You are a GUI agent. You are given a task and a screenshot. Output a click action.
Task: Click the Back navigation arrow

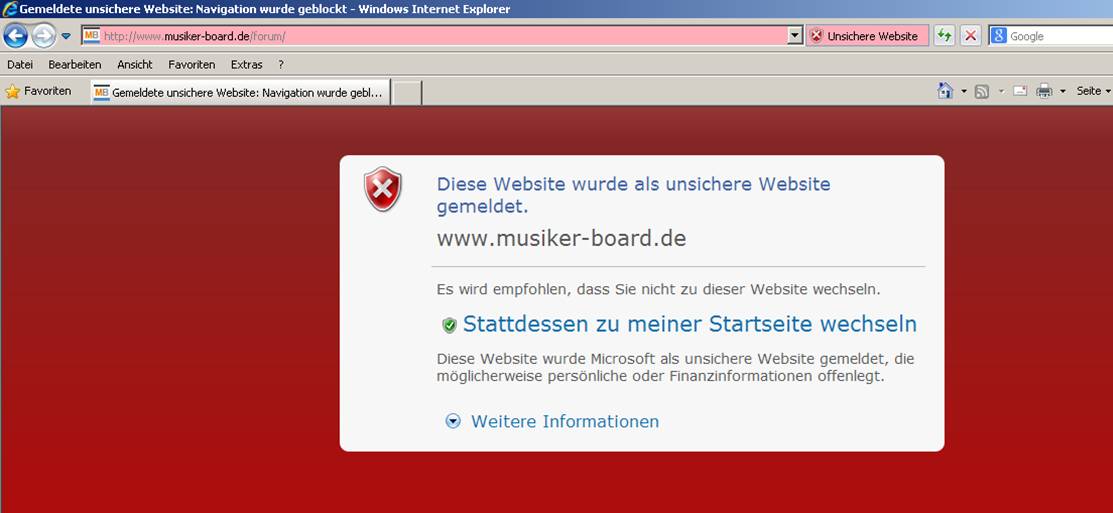tap(16, 35)
